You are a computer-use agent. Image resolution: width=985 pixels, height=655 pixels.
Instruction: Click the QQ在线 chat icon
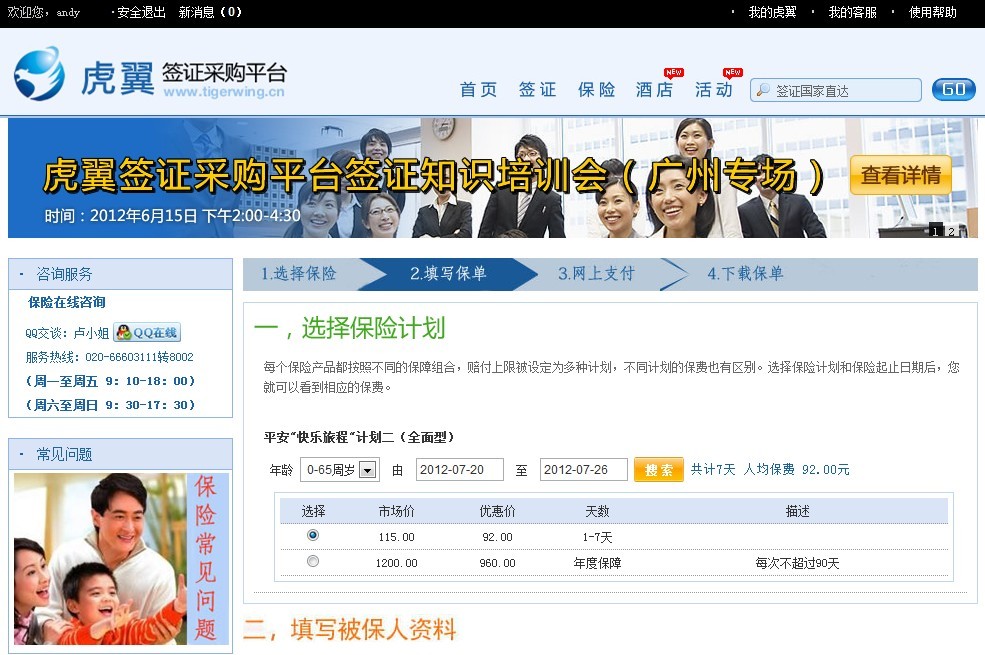pos(147,333)
